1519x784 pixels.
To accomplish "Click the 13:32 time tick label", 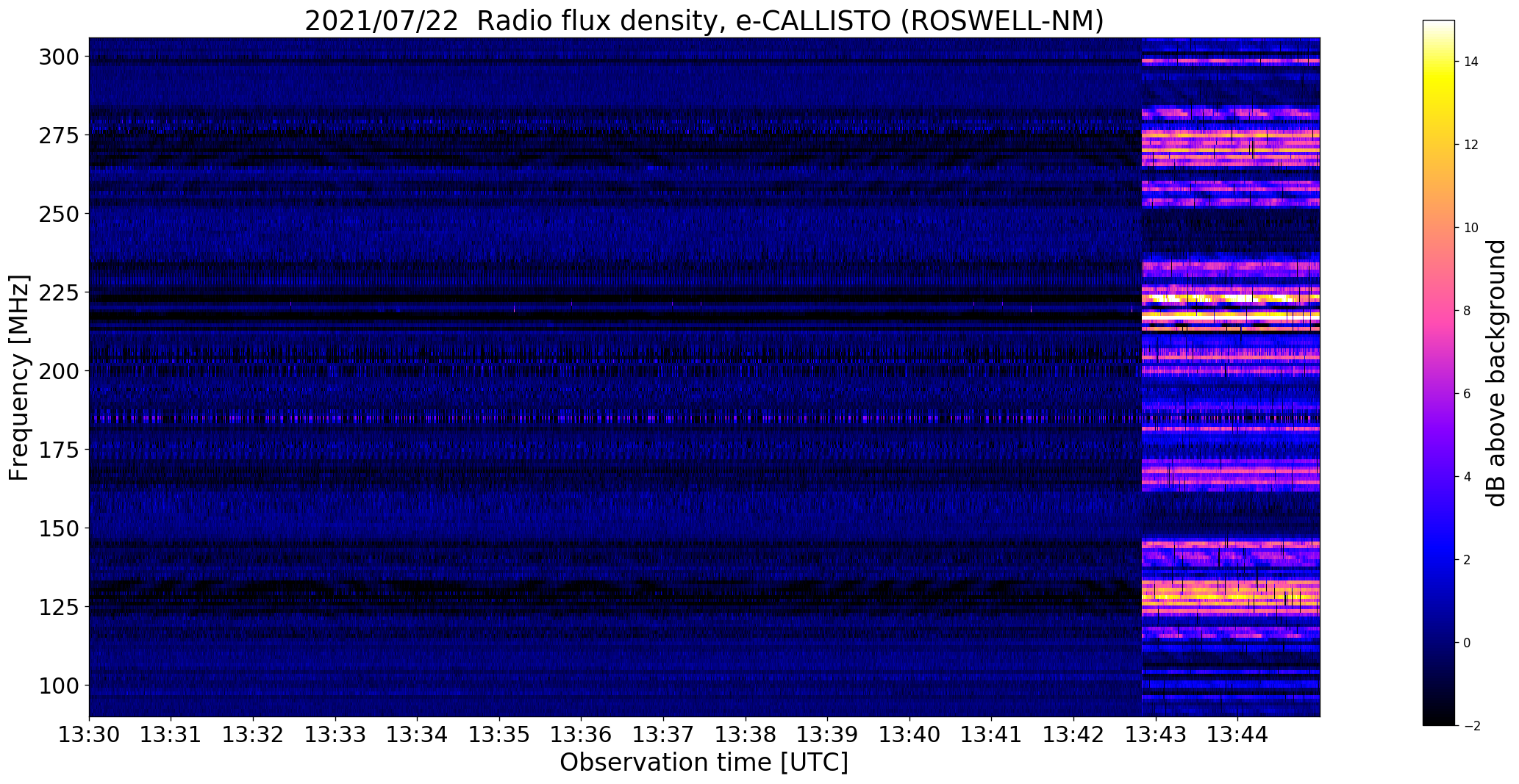I will [x=253, y=734].
